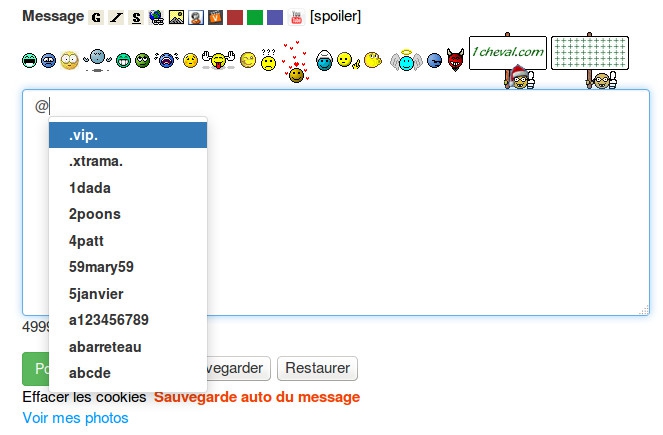Choose the red text color swatch

[x=235, y=17]
